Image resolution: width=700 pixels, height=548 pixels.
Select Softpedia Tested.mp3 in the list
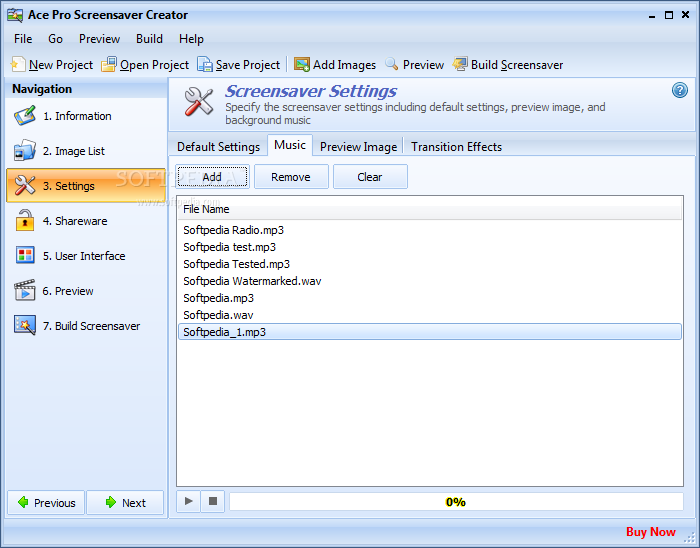(429, 264)
